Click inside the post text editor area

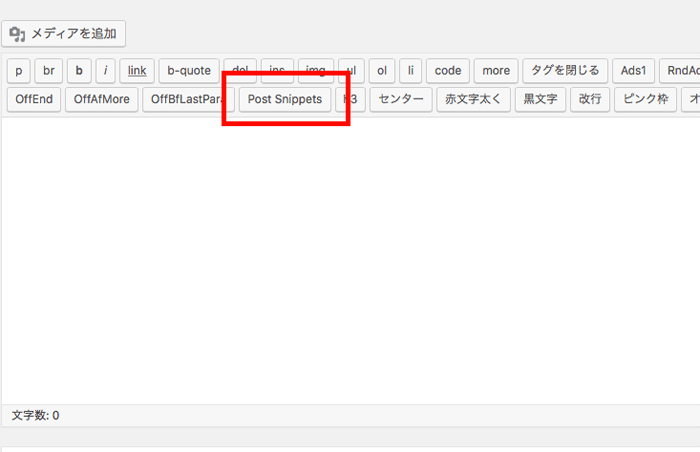tap(350, 261)
